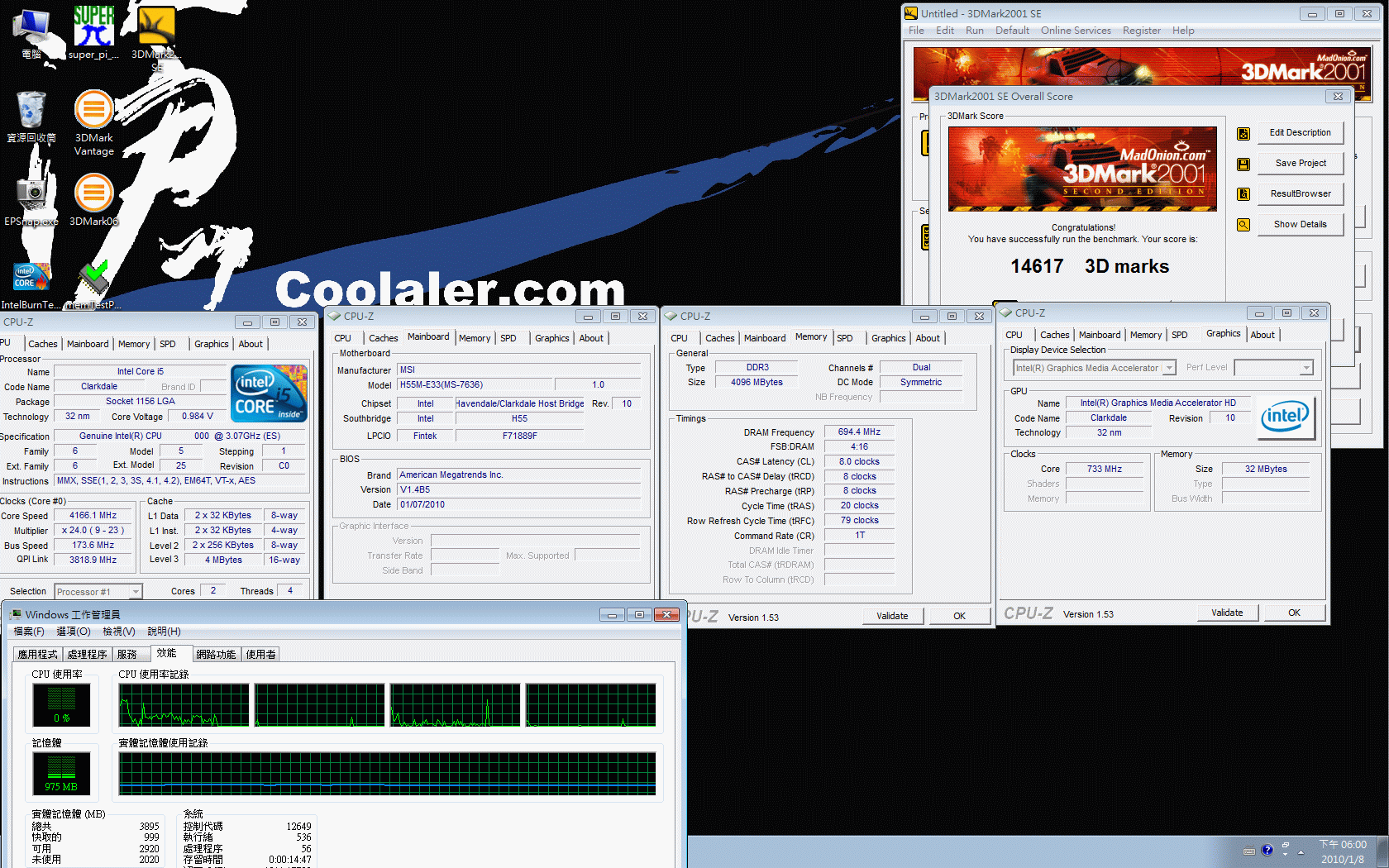Click the Intel logo in CPU-Z Graphics tab
Screen dimensions: 1389x868
pyautogui.click(x=1285, y=417)
